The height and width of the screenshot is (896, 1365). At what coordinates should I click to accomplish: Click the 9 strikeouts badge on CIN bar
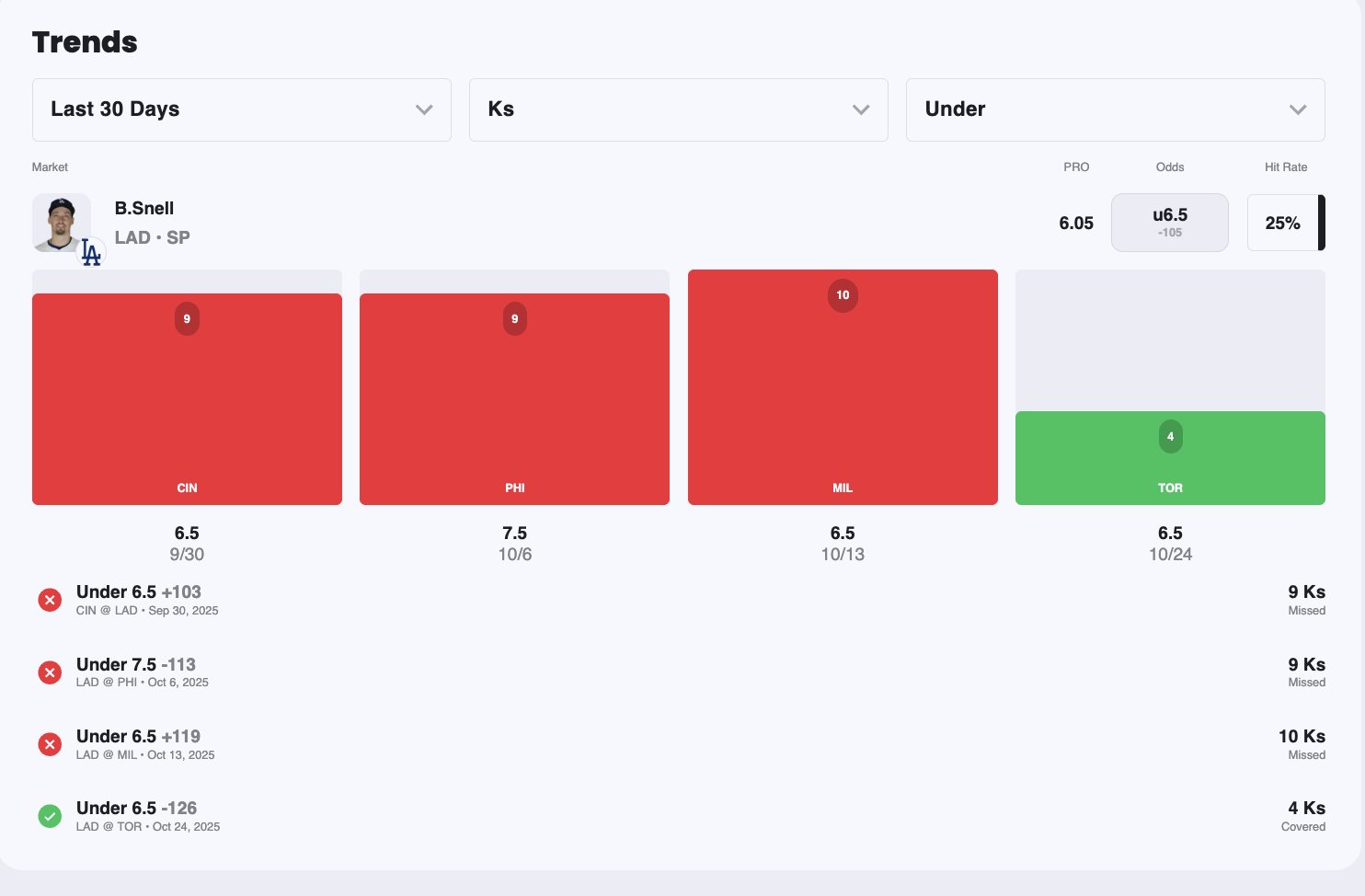tap(187, 319)
